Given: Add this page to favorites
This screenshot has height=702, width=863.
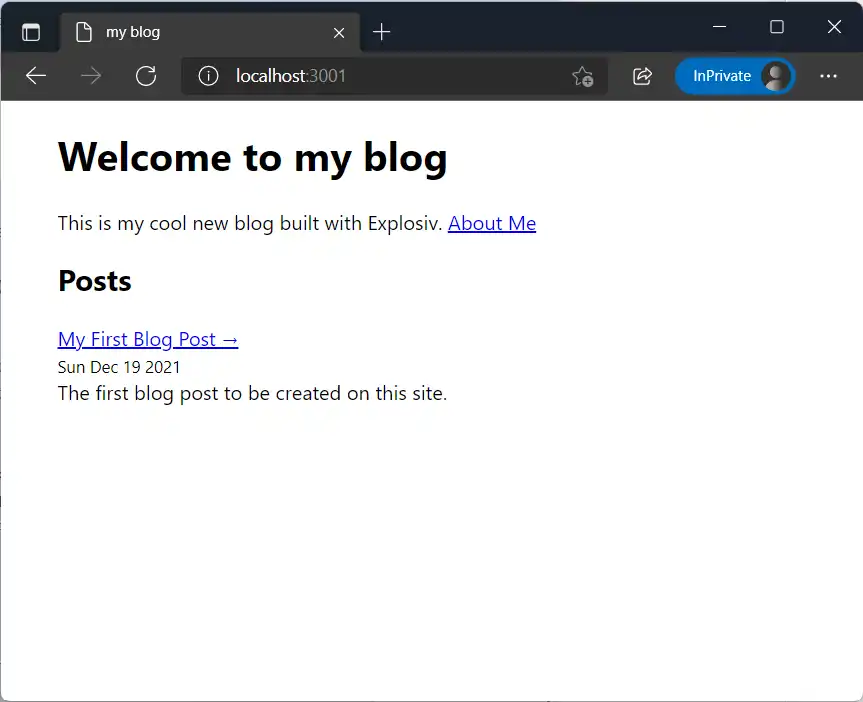Looking at the screenshot, I should tap(582, 76).
